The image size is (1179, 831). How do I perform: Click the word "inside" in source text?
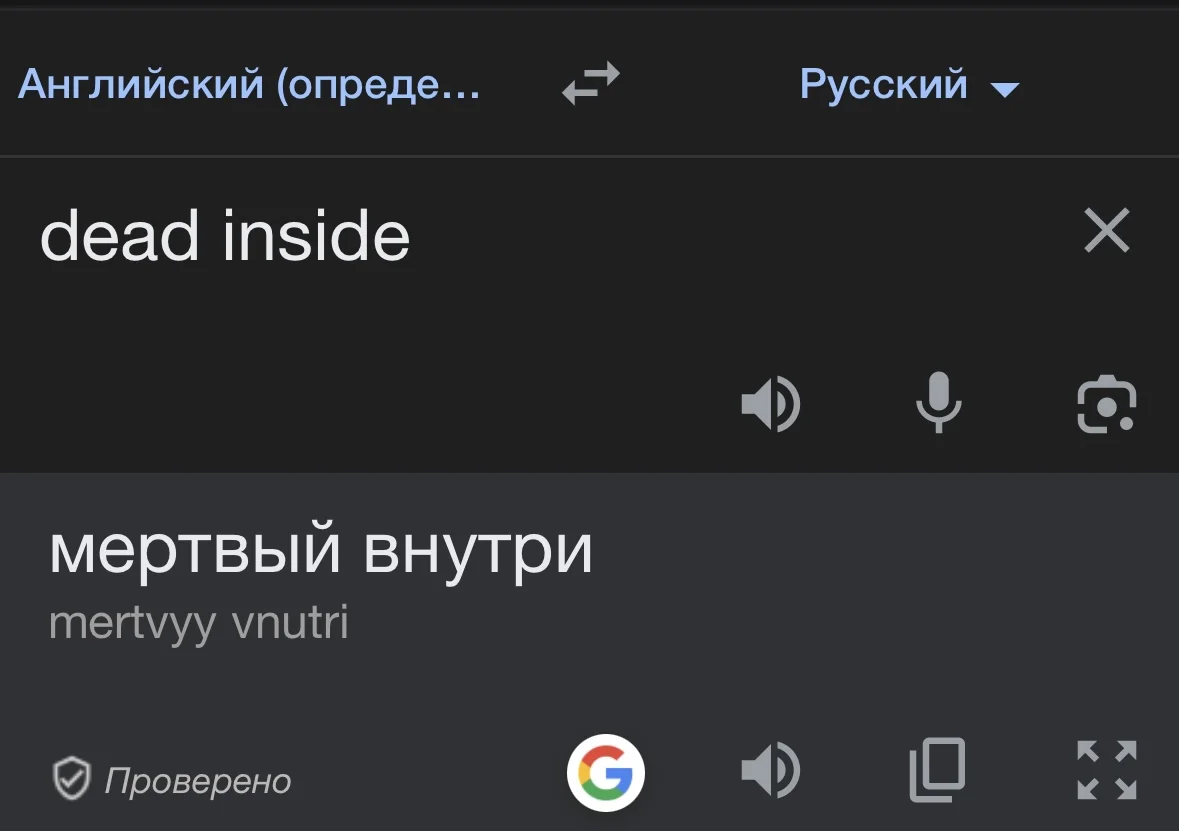tap(316, 237)
